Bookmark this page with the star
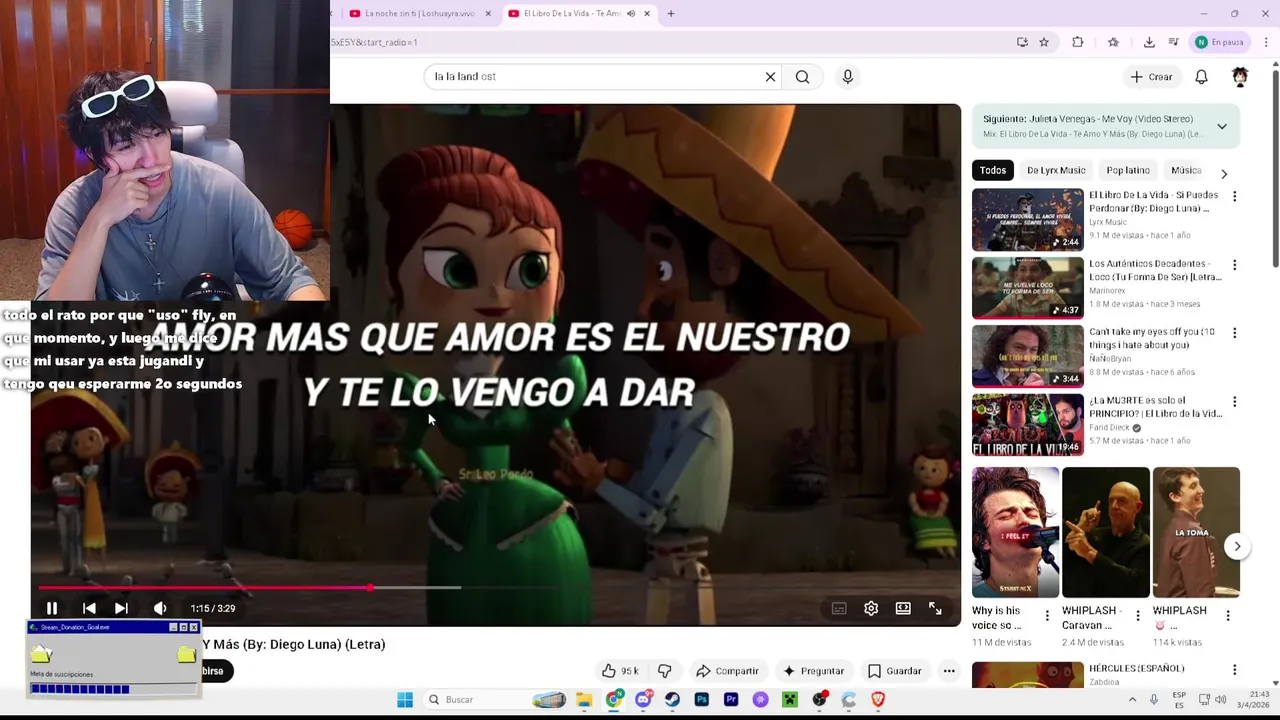The width and height of the screenshot is (1280, 720). (1044, 42)
